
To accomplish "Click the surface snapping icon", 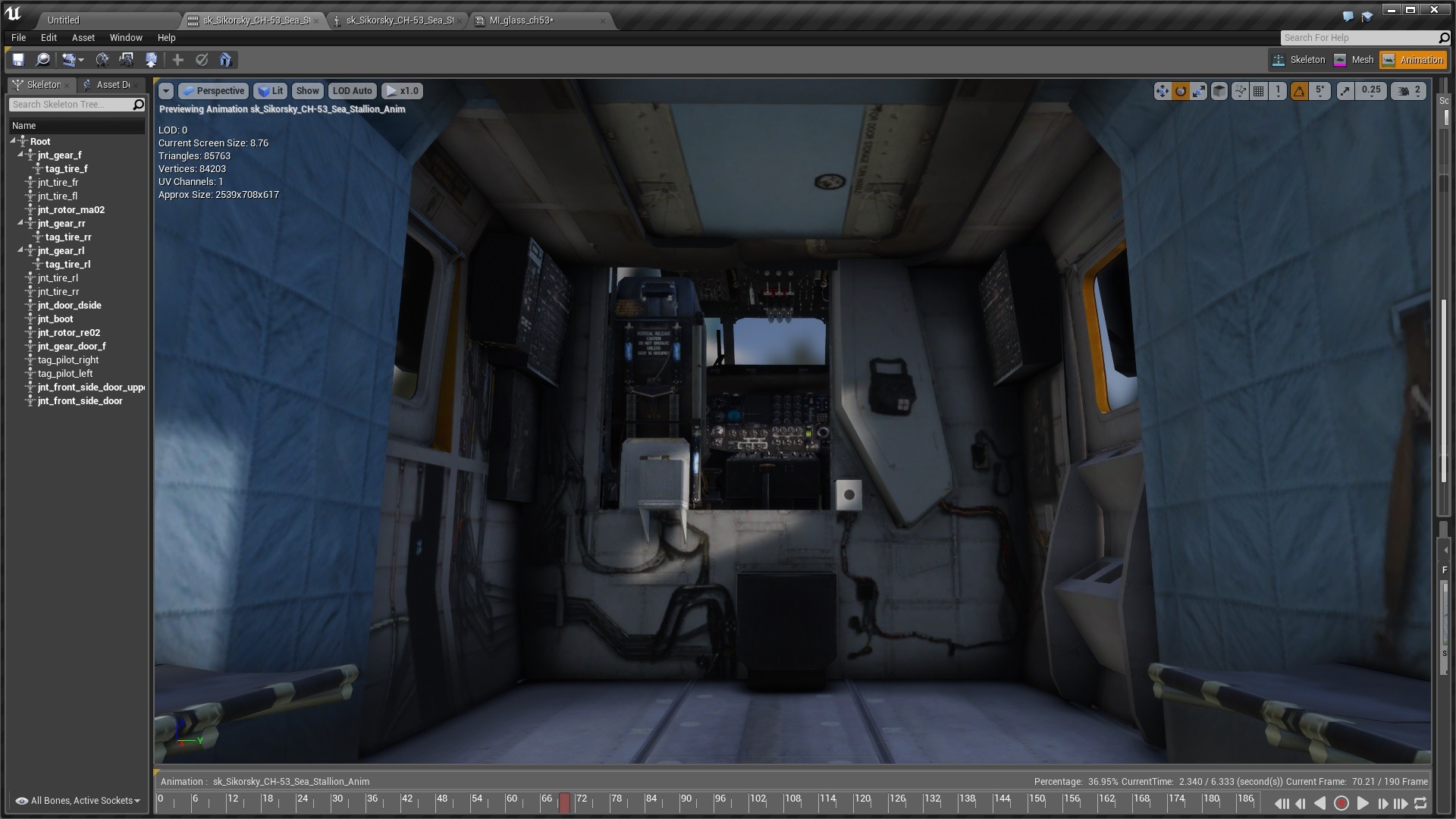I will pos(1240,91).
